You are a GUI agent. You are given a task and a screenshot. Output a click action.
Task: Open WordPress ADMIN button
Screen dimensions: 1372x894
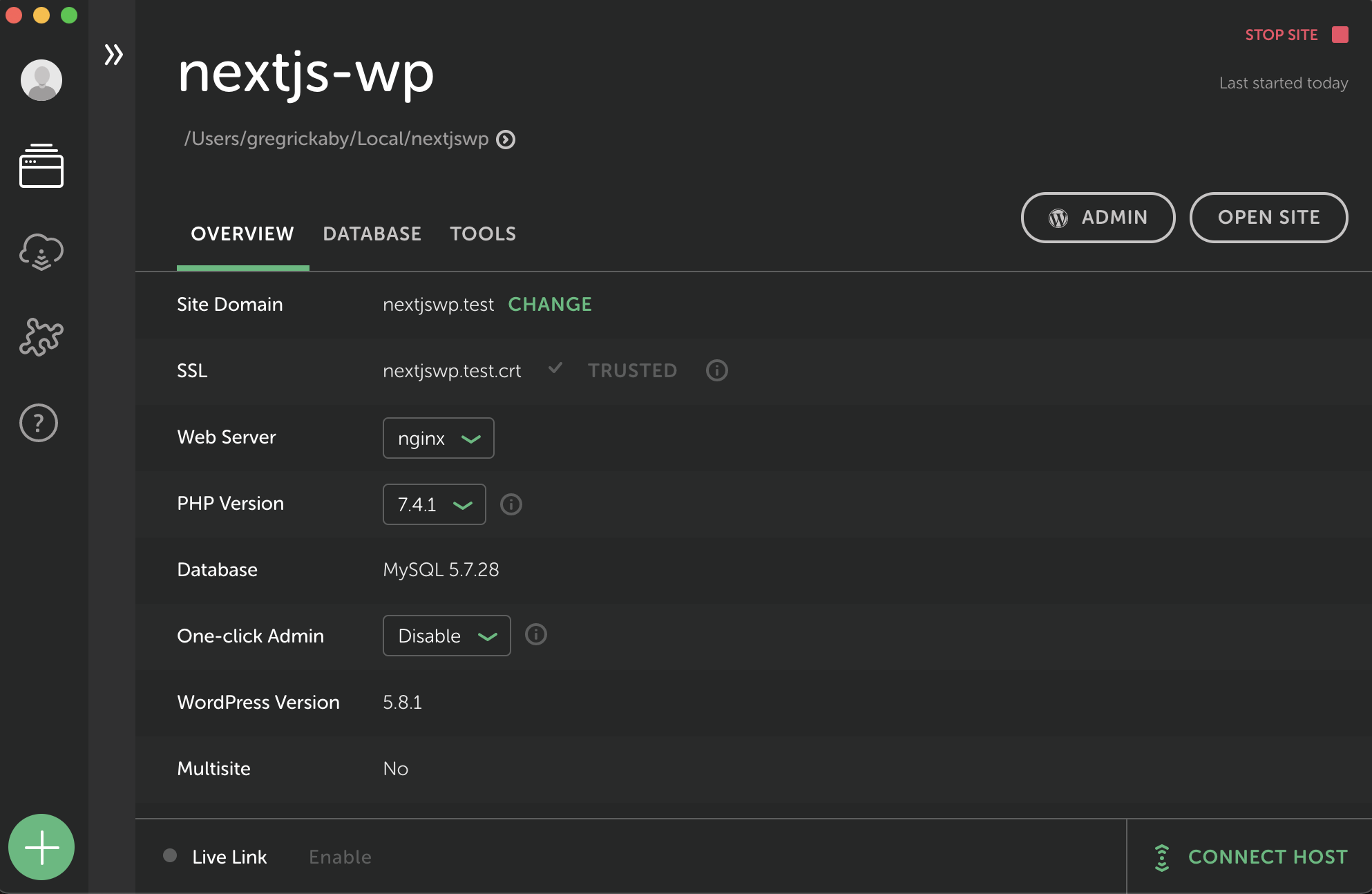point(1098,218)
